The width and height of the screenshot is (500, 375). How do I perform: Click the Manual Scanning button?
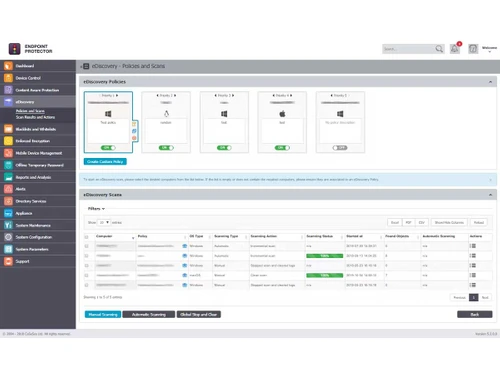pos(103,314)
